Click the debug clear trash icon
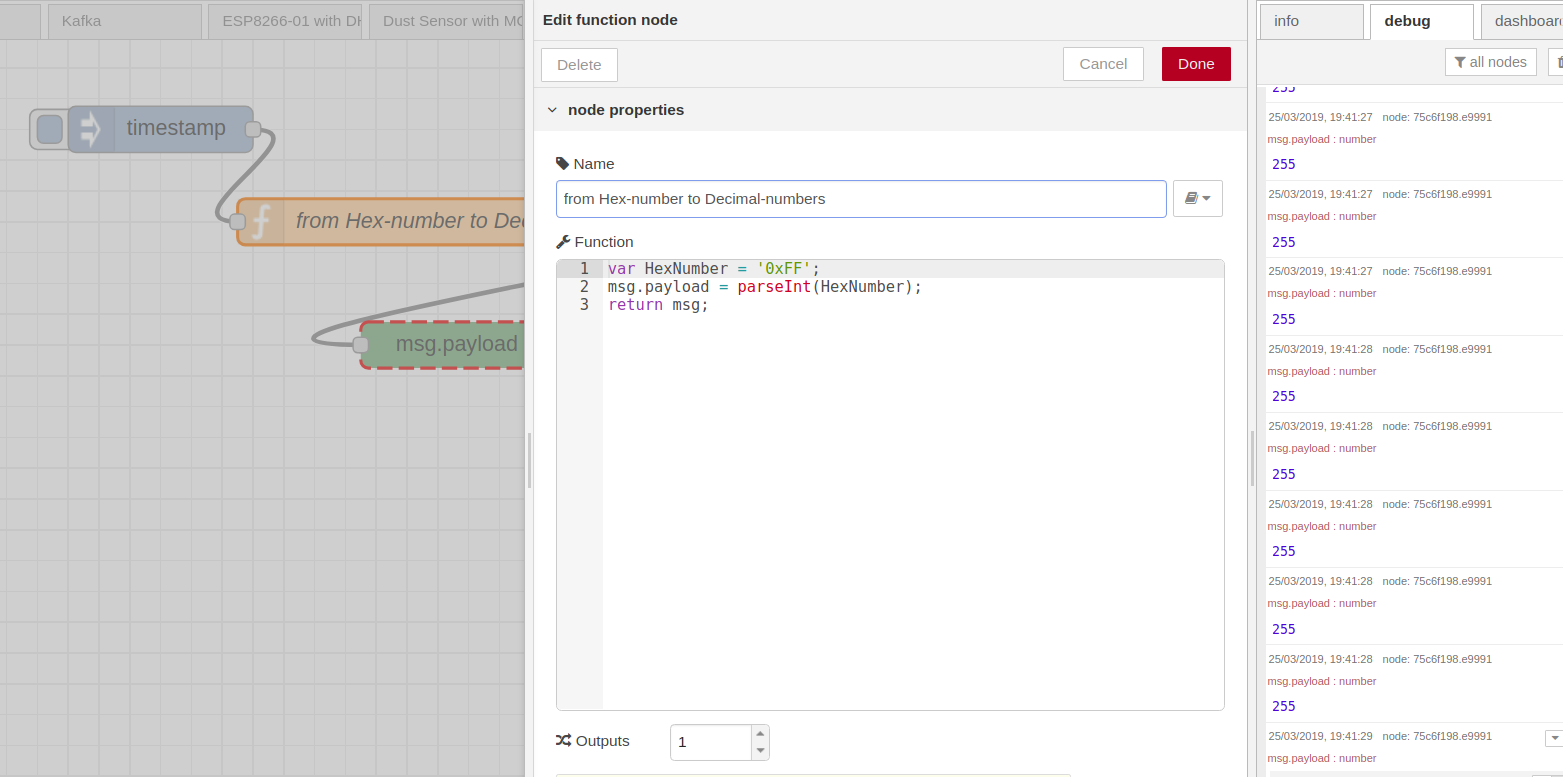 1556,62
